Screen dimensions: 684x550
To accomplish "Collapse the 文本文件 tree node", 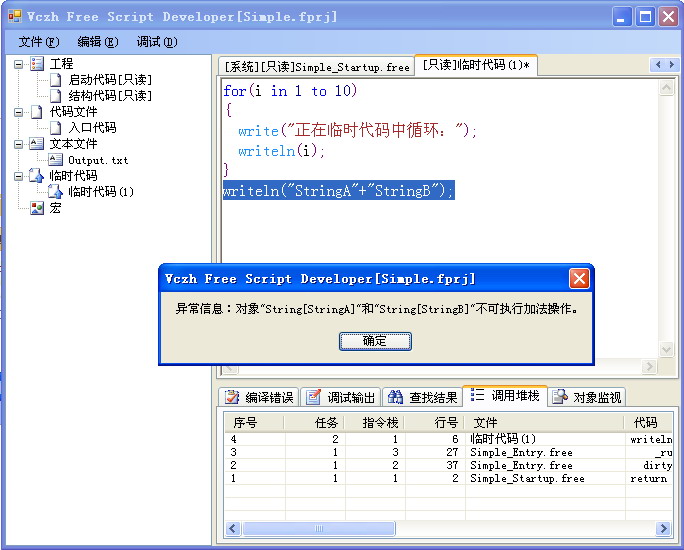I will coord(18,144).
